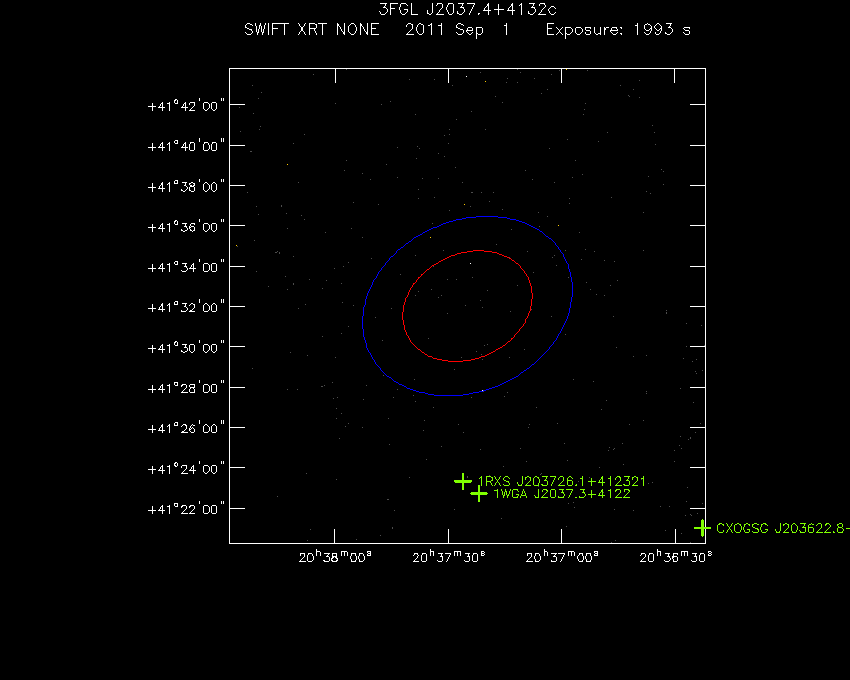Click the +41°30'00" declination label

click(x=186, y=348)
